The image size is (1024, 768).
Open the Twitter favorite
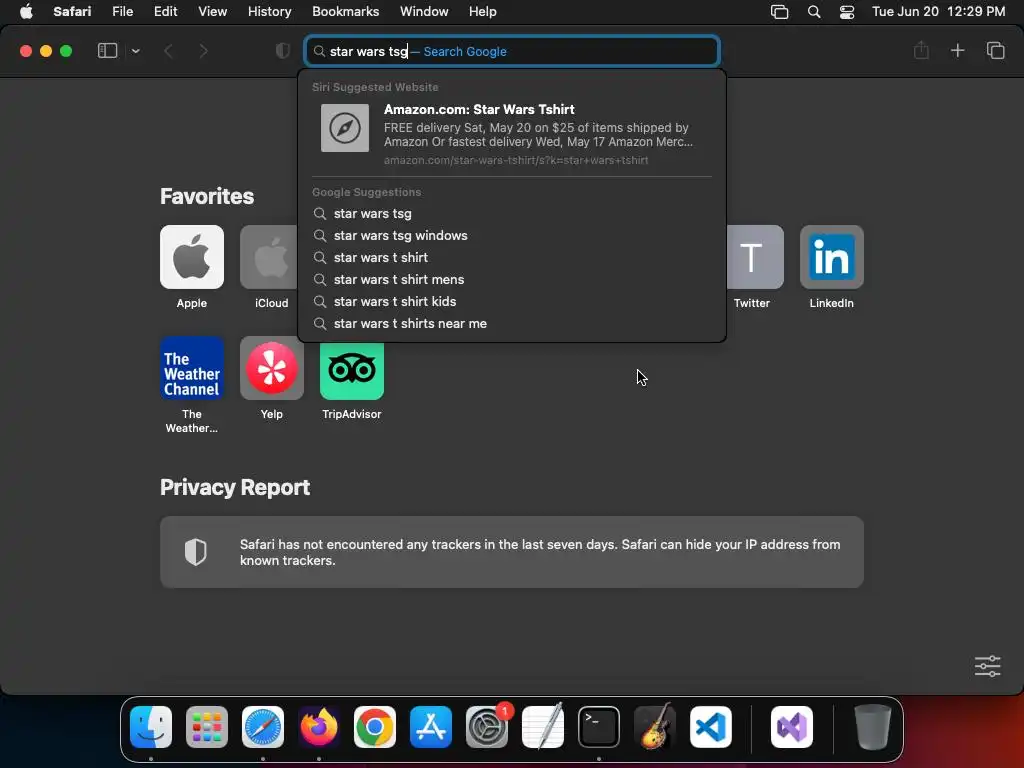tap(755, 257)
